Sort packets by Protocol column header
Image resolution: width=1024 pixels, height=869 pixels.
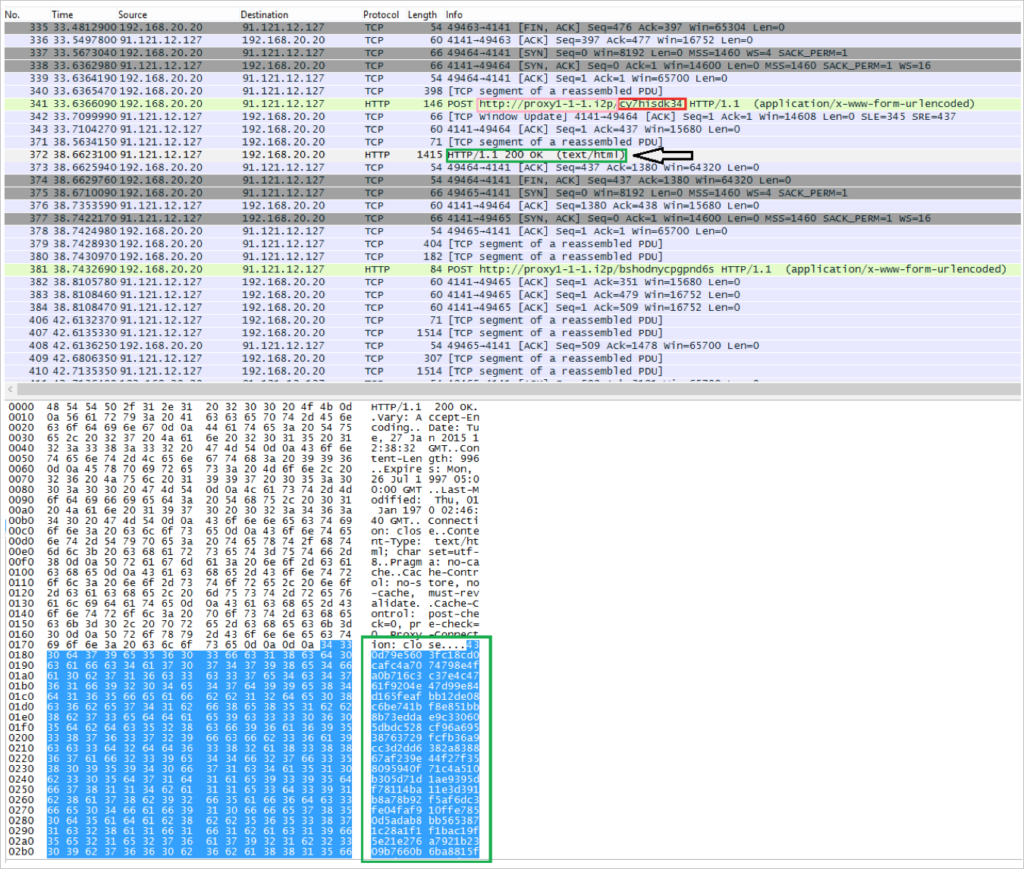(x=380, y=15)
